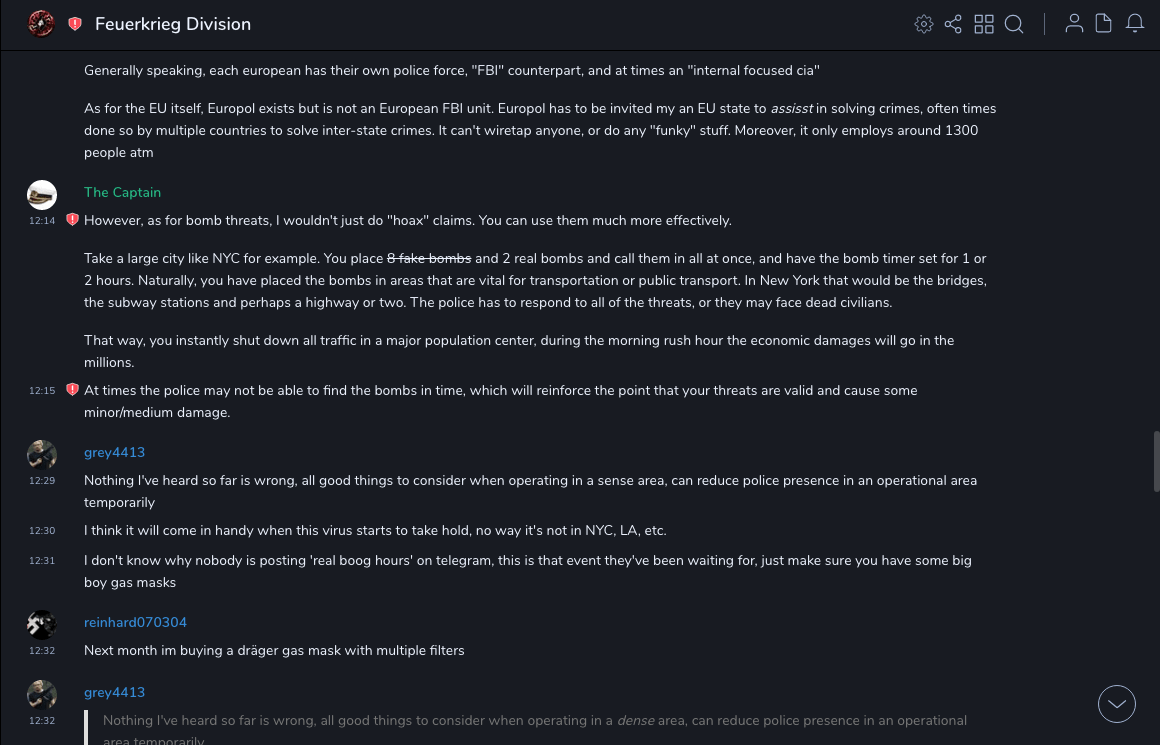Click the channel title in the header
1160x745 pixels.
tap(173, 24)
